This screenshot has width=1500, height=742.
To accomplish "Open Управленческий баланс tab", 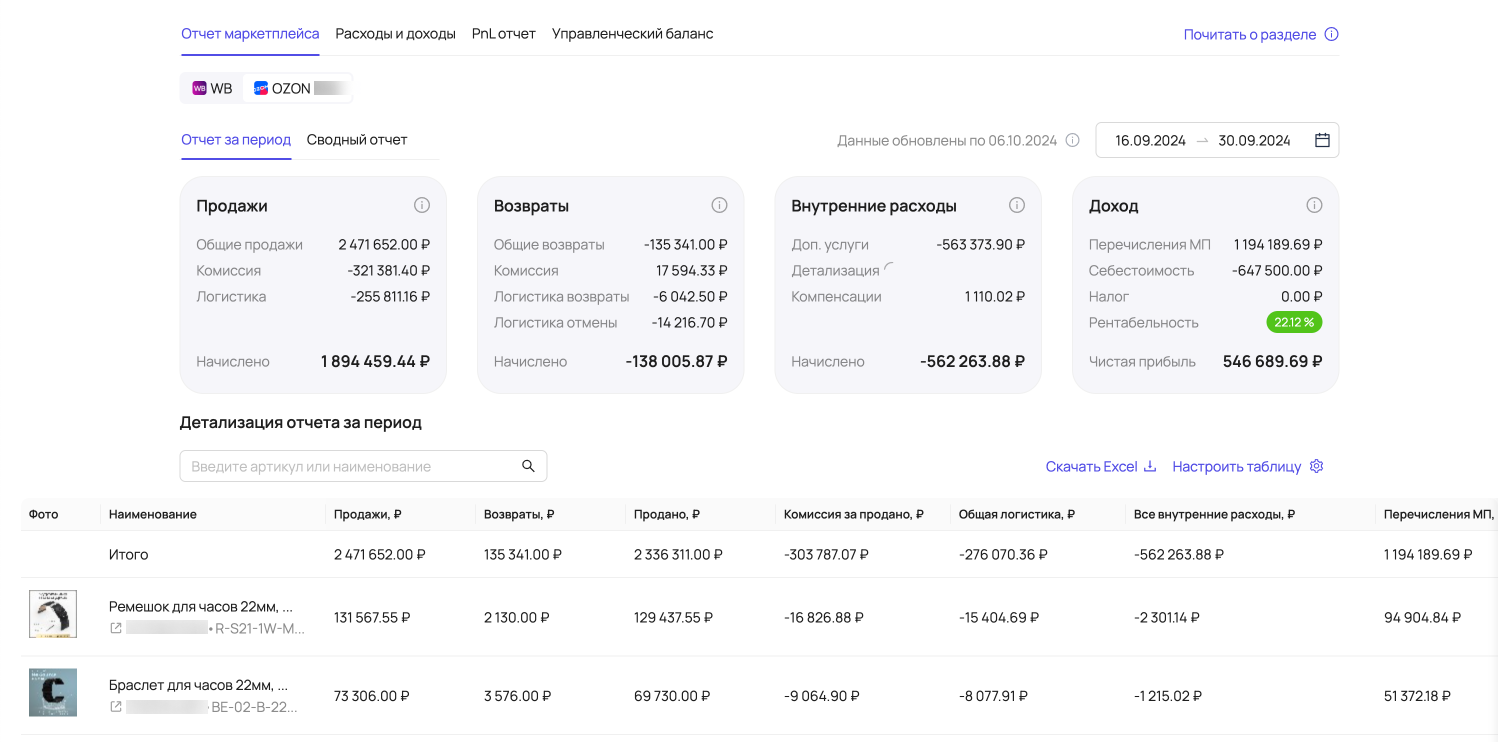I will coord(632,34).
